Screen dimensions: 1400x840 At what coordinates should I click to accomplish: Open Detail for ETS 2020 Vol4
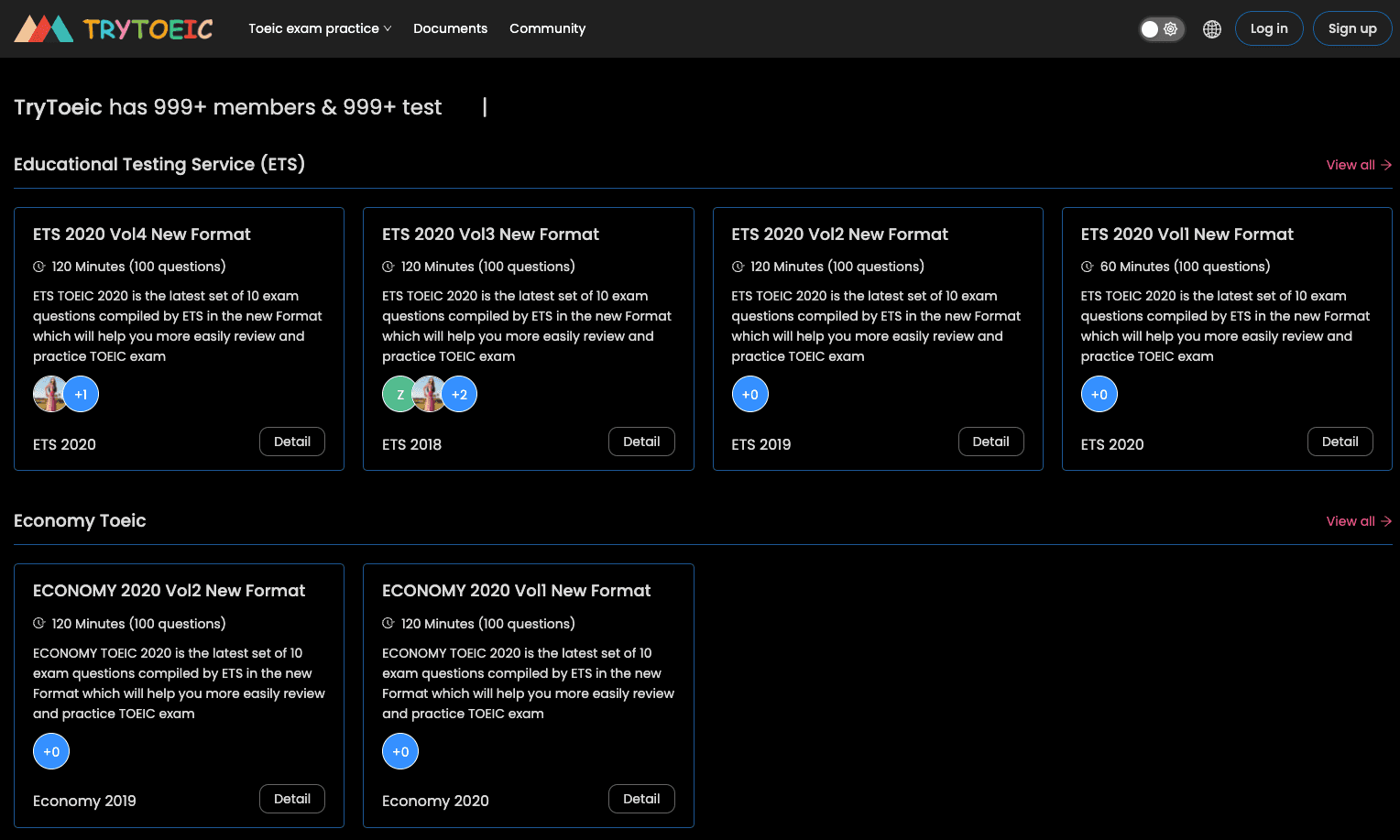(x=292, y=442)
